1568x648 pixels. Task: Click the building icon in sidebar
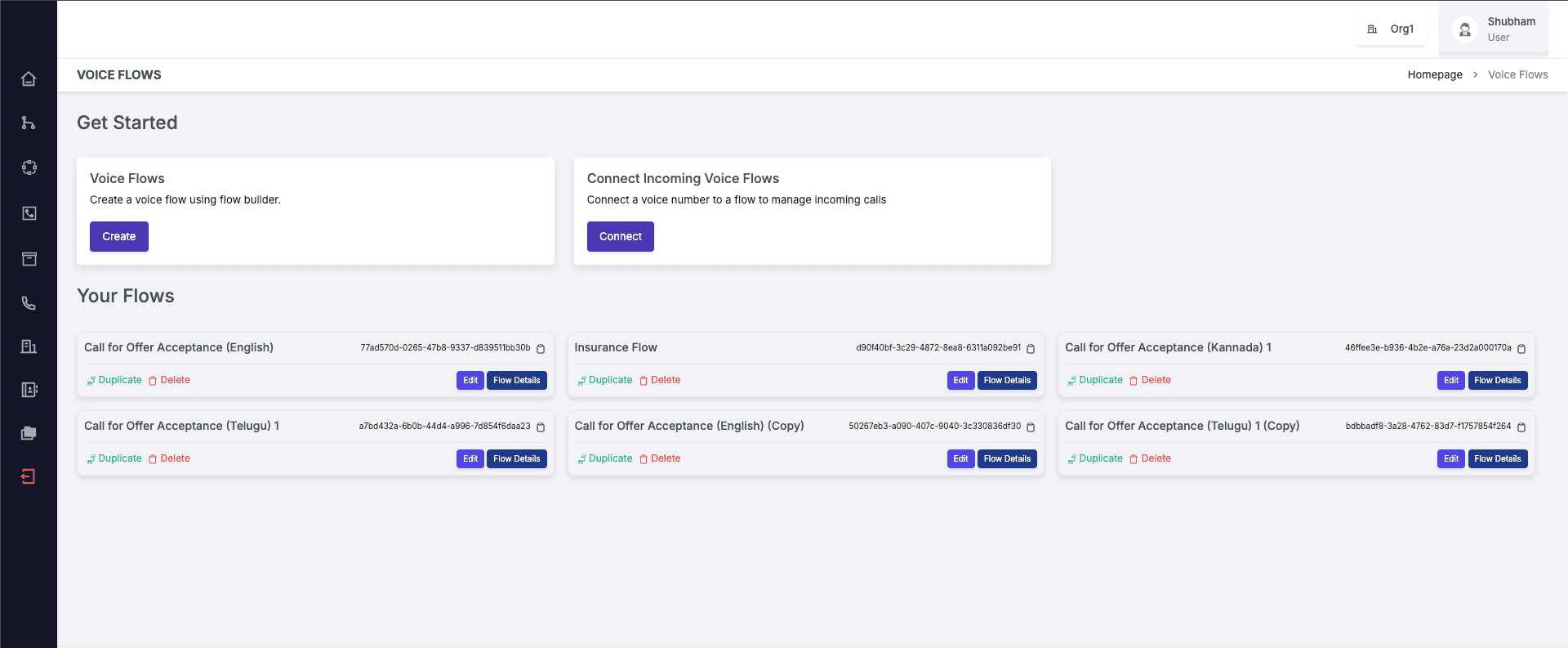click(x=29, y=346)
